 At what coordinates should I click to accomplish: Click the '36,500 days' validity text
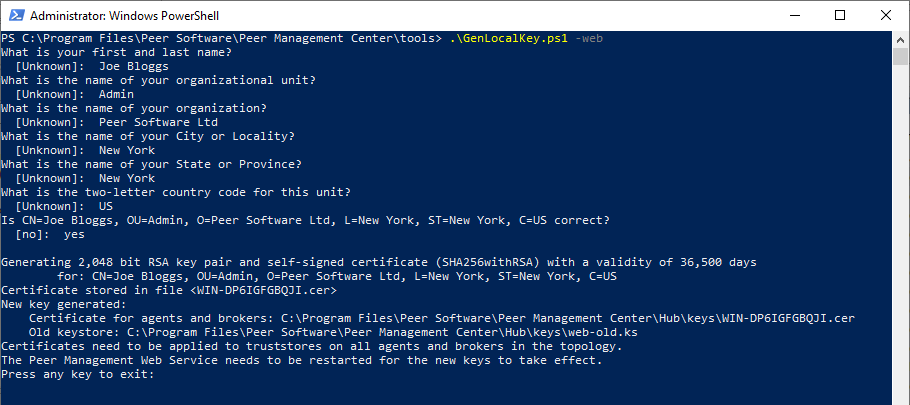coord(716,262)
